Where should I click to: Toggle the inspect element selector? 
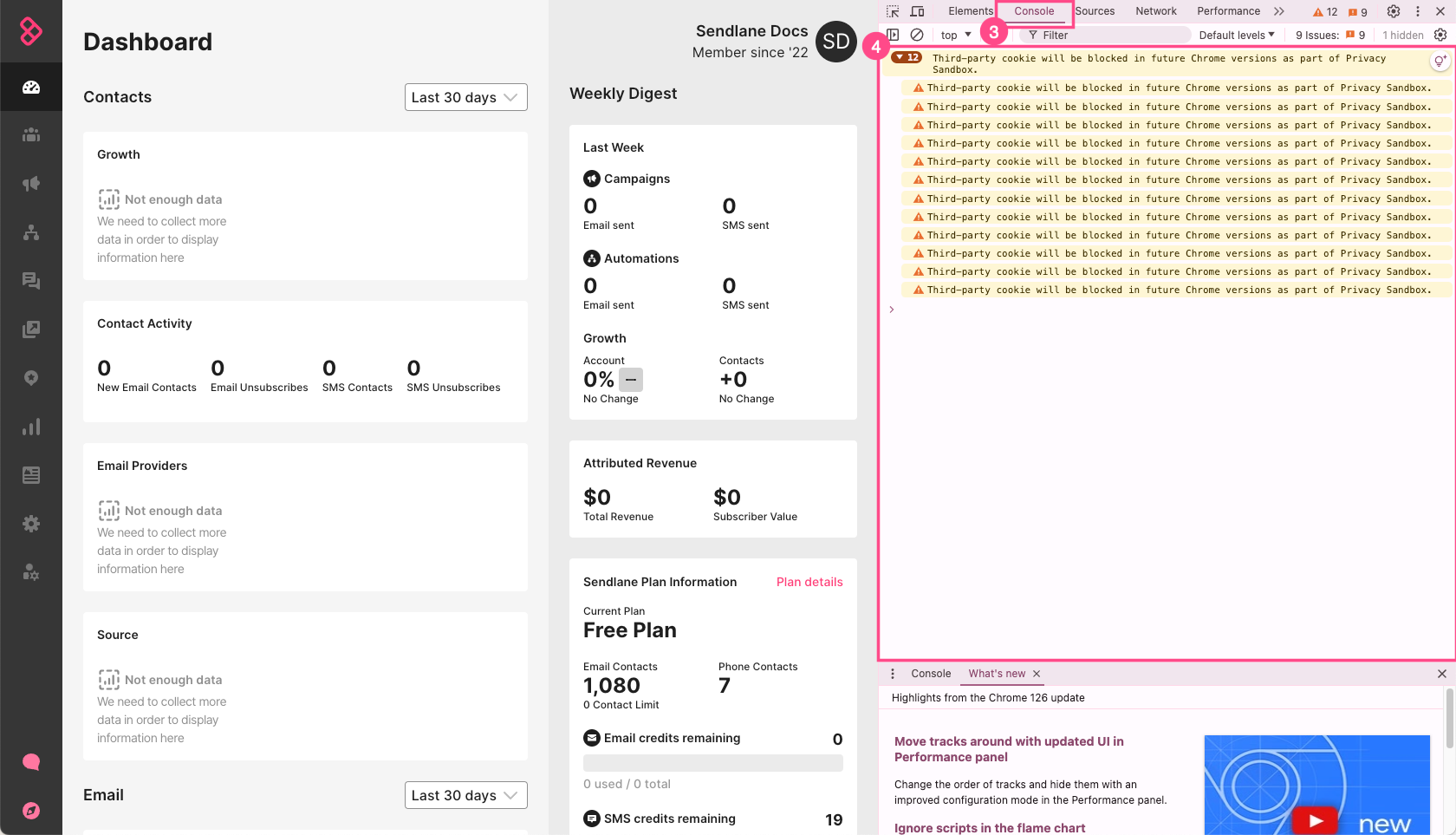(893, 11)
